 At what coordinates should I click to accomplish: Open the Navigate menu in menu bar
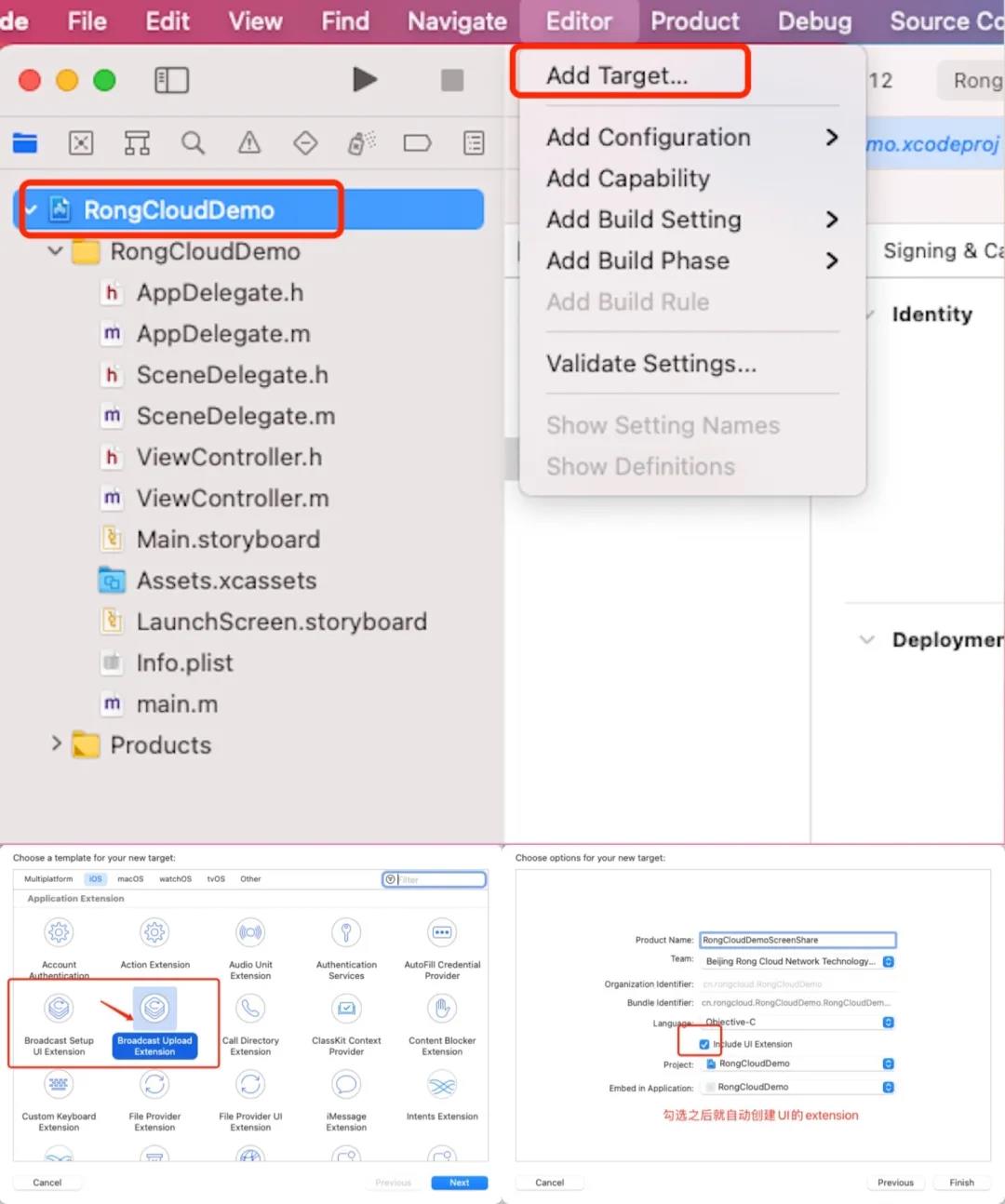(x=457, y=20)
